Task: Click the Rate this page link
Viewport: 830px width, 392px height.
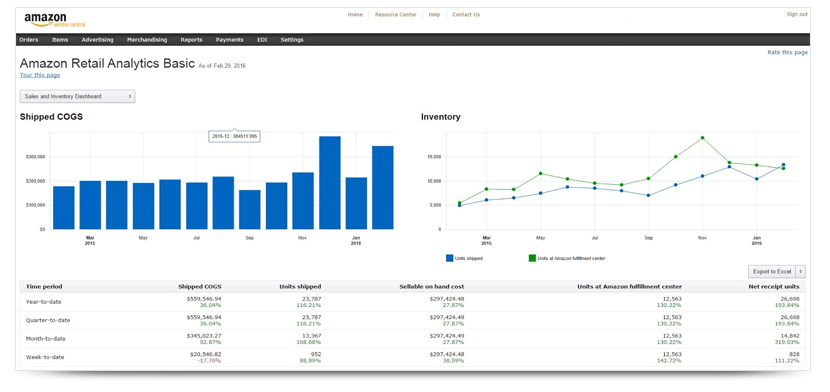Action: (x=788, y=52)
